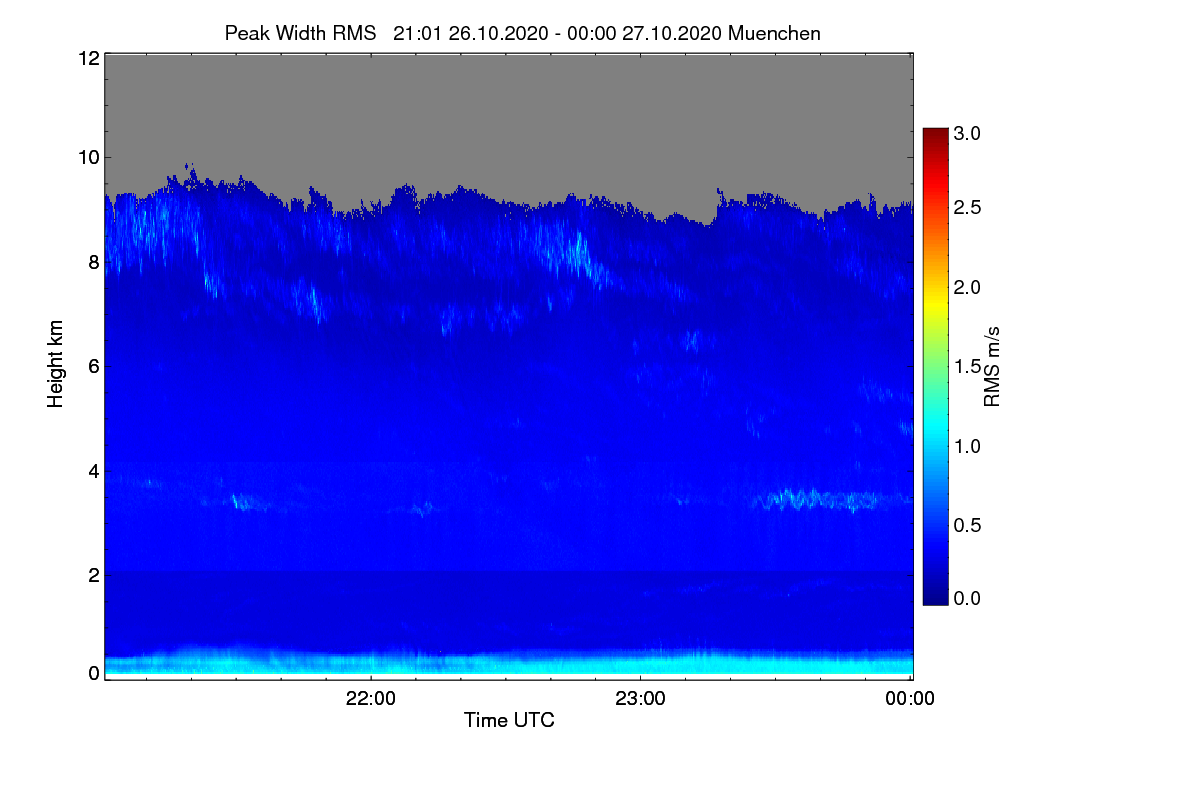Click the colorbar value '3.0'
Screen dimensions: 1200x800
(965, 133)
